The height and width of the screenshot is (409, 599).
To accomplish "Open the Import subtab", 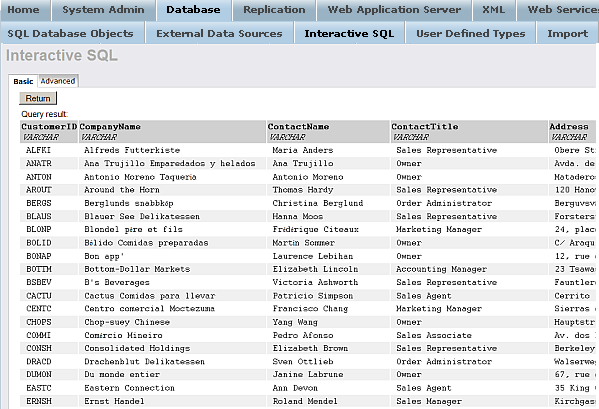I will (x=567, y=33).
